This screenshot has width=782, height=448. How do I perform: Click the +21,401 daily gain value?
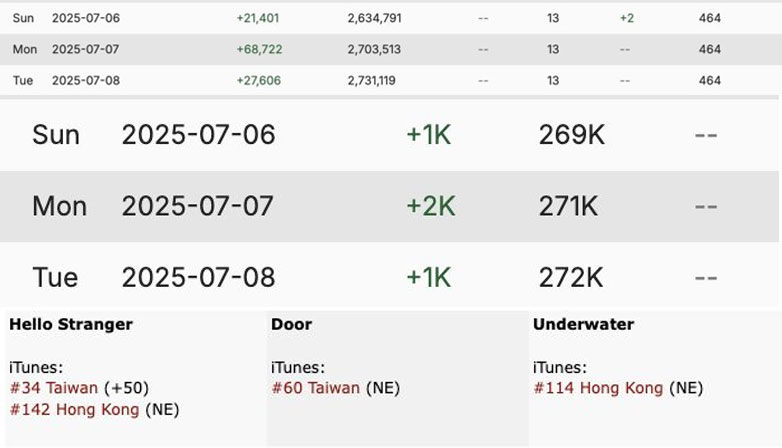pyautogui.click(x=258, y=18)
